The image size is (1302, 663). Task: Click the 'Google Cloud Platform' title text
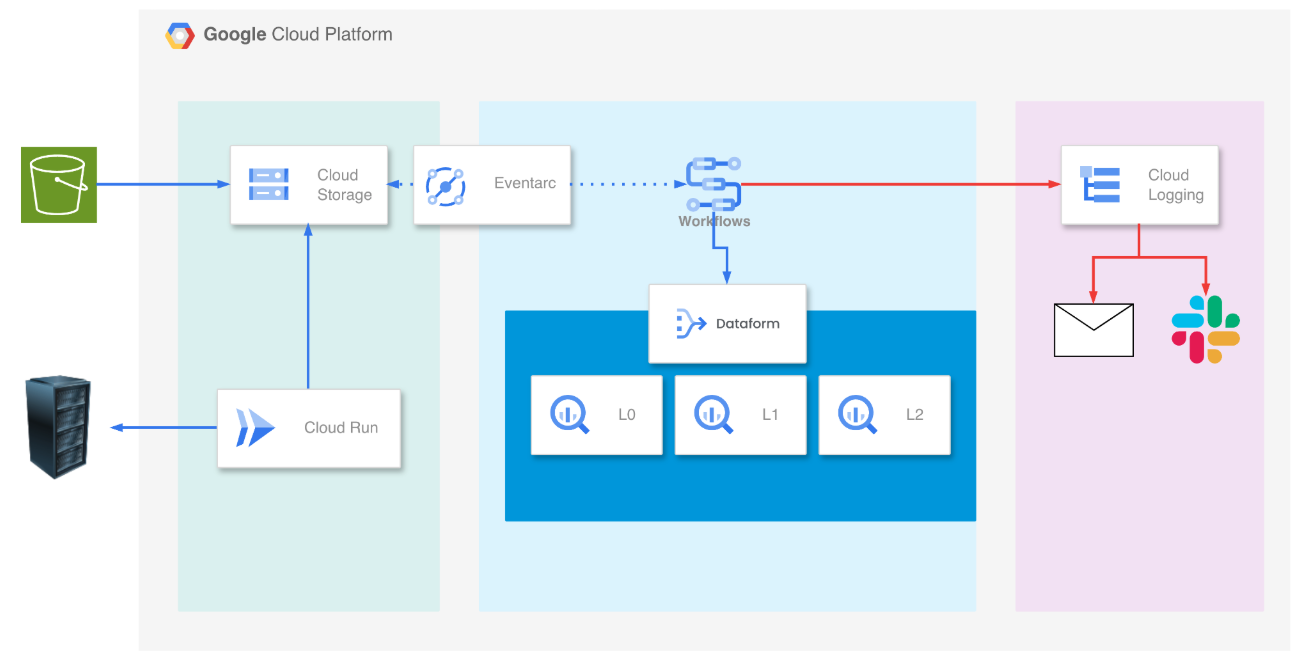(x=297, y=35)
